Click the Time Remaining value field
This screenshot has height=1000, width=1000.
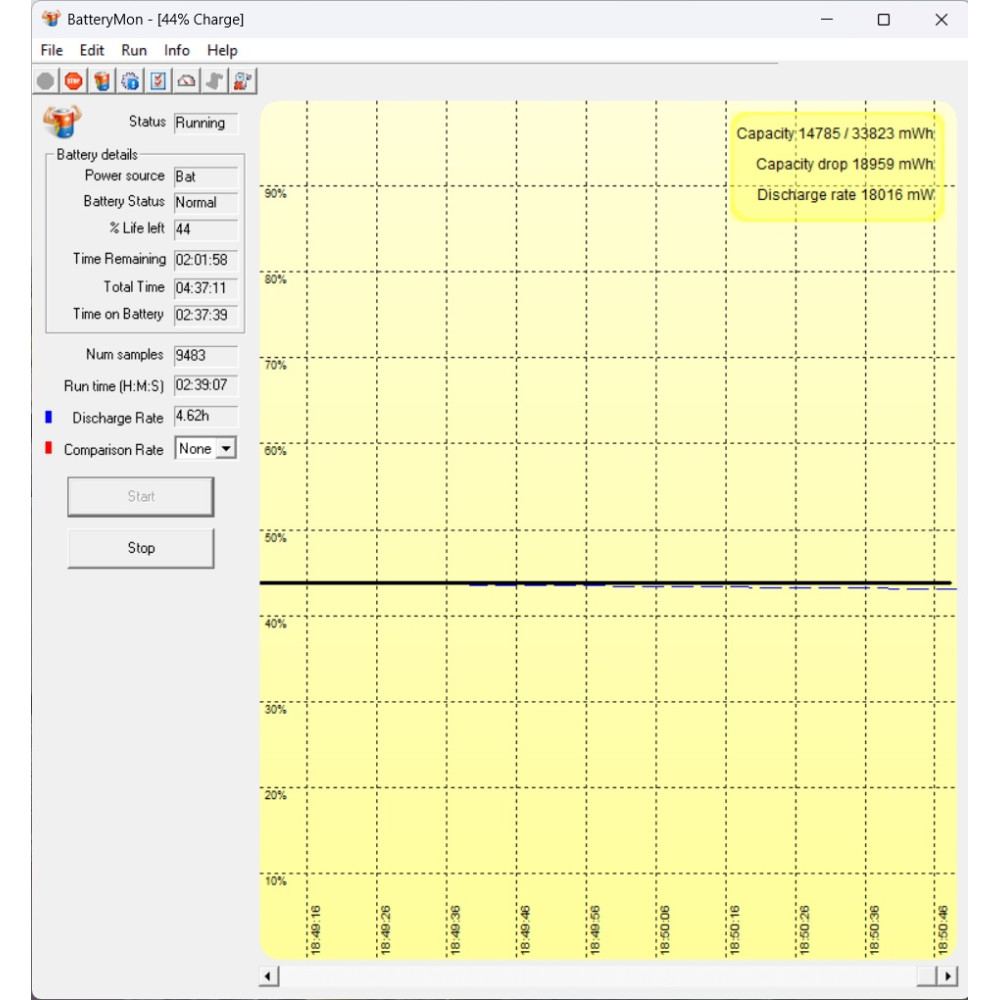coord(205,260)
